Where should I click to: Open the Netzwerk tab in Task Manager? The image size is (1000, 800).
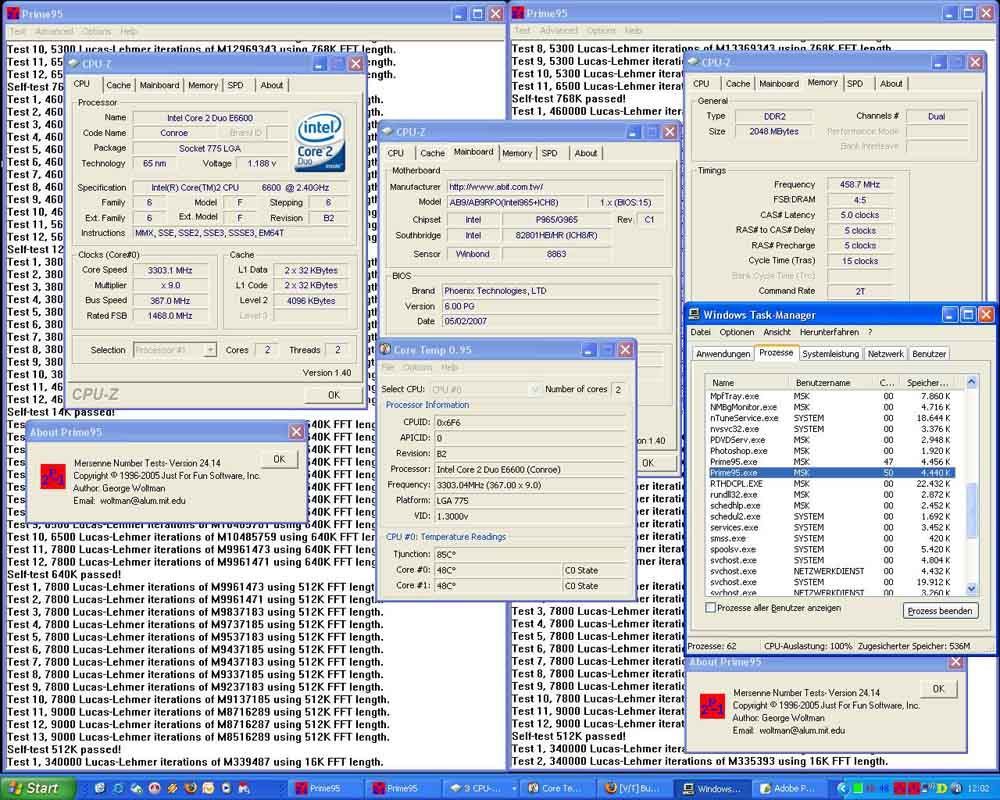[885, 353]
